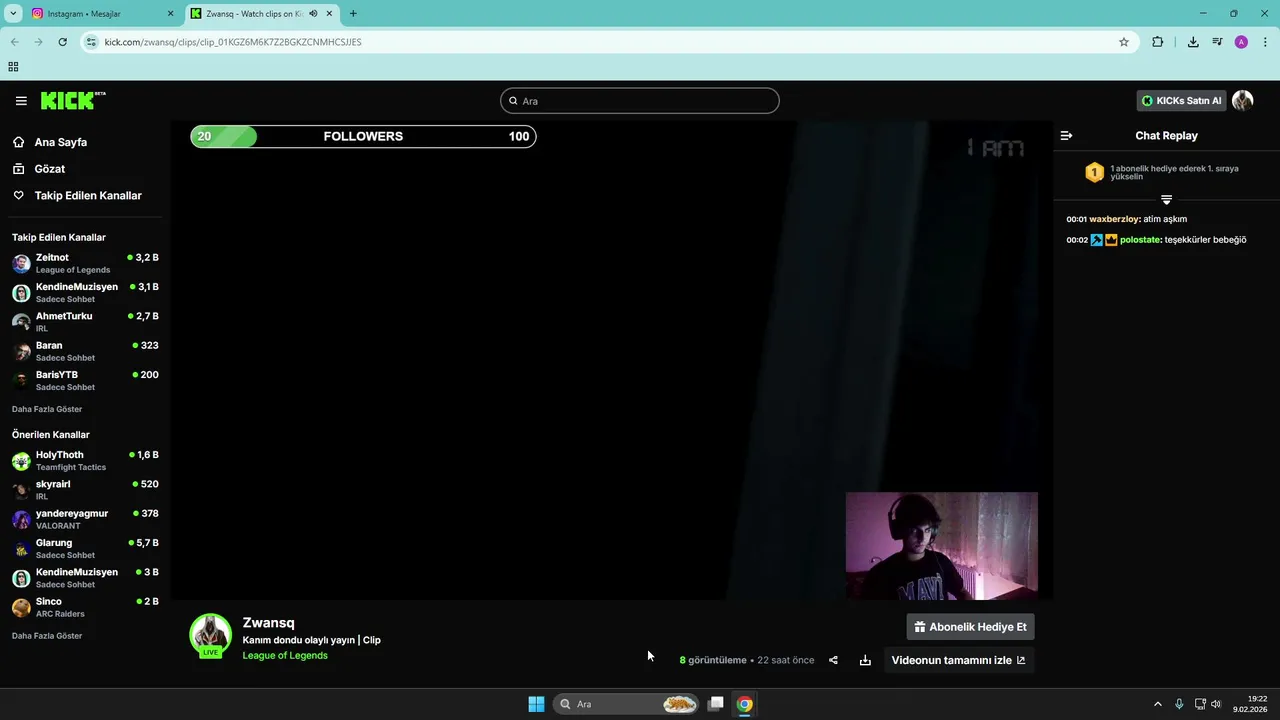The height and width of the screenshot is (720, 1280).
Task: Close the Instagram tab
Action: 170,14
